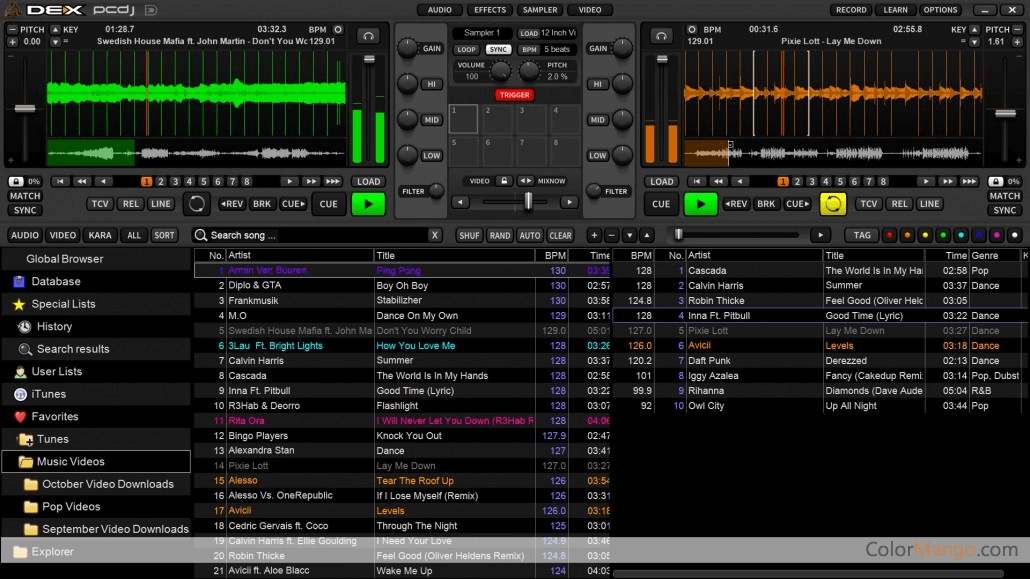
Task: Switch to the SAMPLER tab
Action: (x=539, y=10)
